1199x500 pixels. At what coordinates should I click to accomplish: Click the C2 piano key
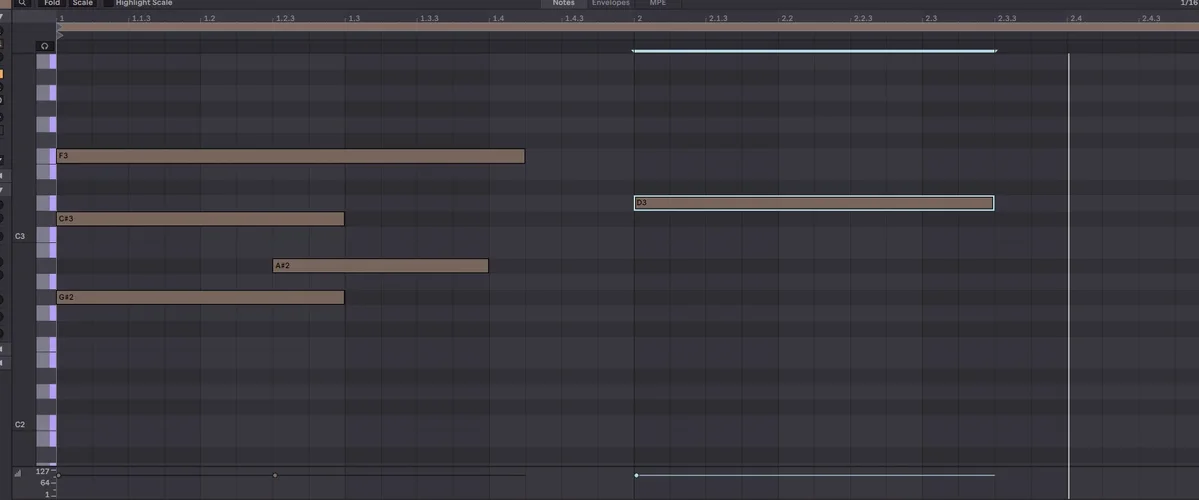[x=46, y=424]
